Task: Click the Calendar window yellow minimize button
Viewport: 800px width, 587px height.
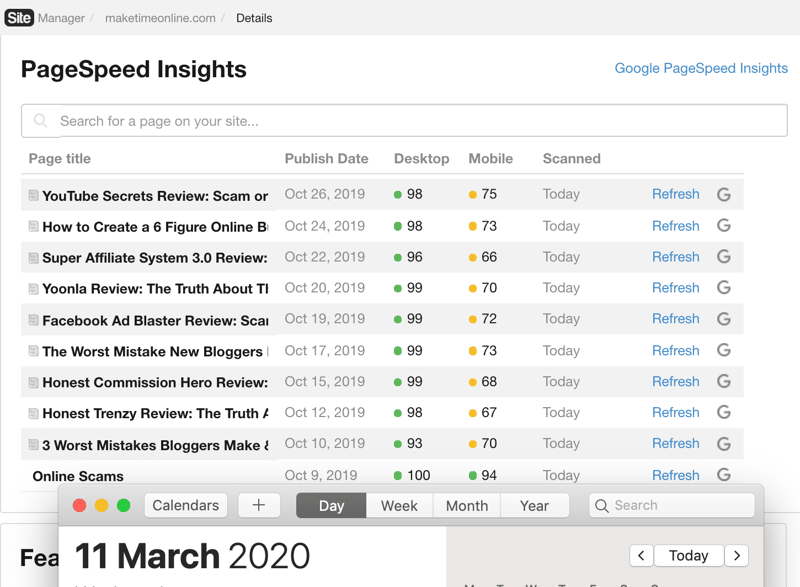Action: (x=102, y=505)
